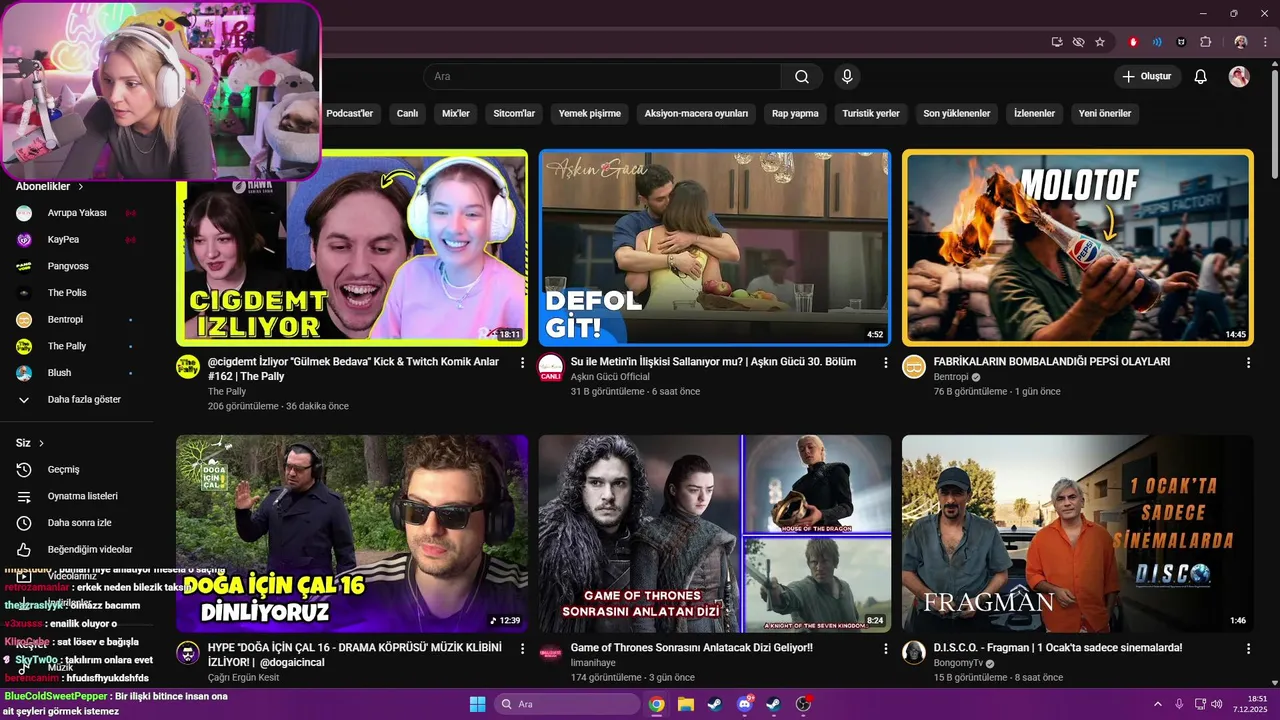Click the install app icon in address bar
Screen dimensions: 1280x720
1057,42
